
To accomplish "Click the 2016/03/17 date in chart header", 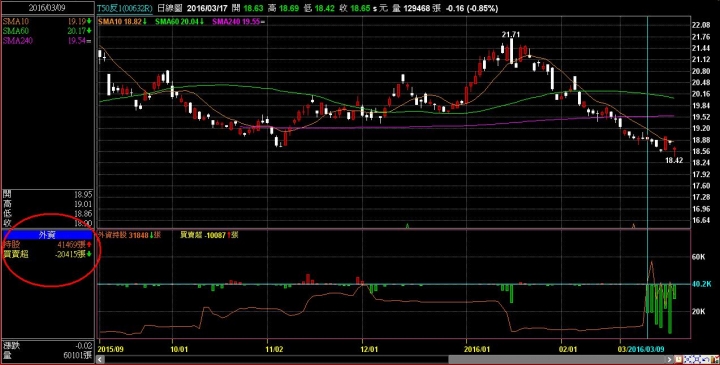I will [207, 8].
